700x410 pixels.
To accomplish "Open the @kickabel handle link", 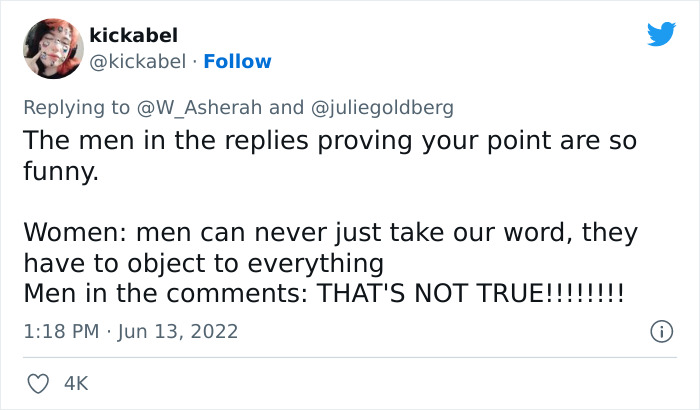I will point(137,61).
